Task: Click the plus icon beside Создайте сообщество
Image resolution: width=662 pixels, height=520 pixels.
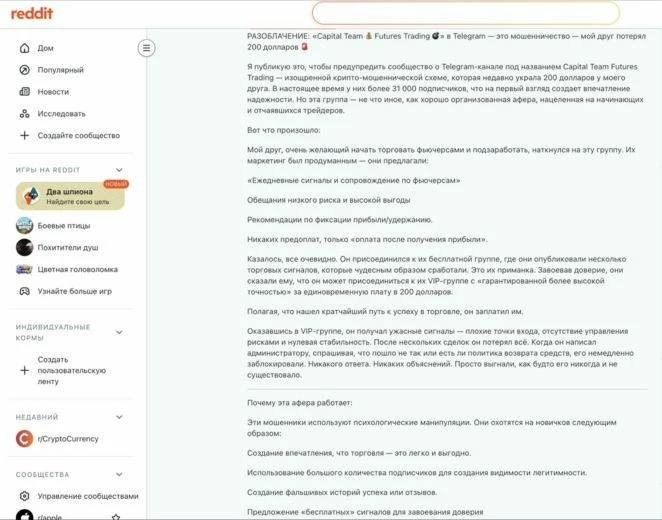Action: coord(25,136)
